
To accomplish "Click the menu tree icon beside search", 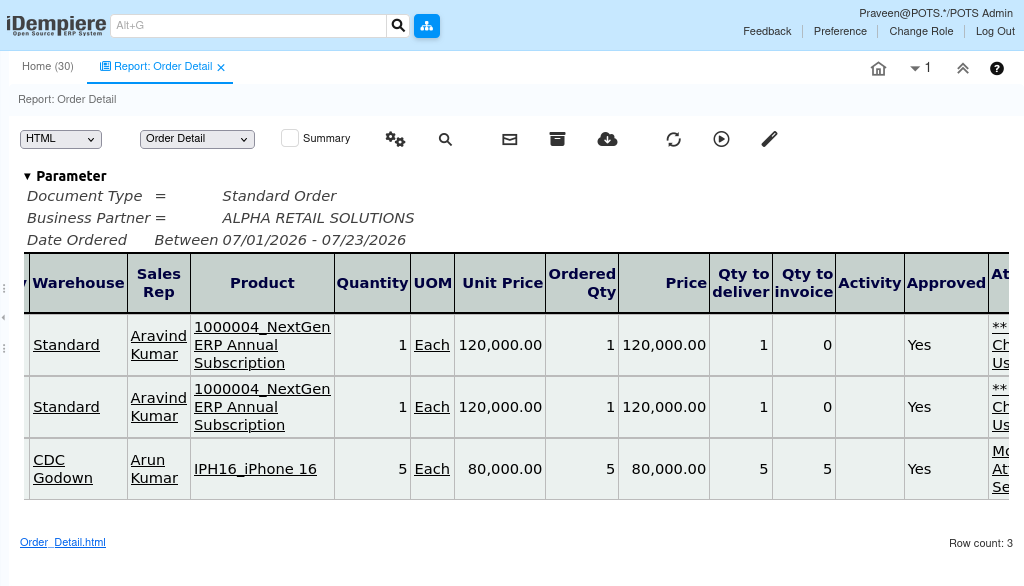I will [426, 26].
